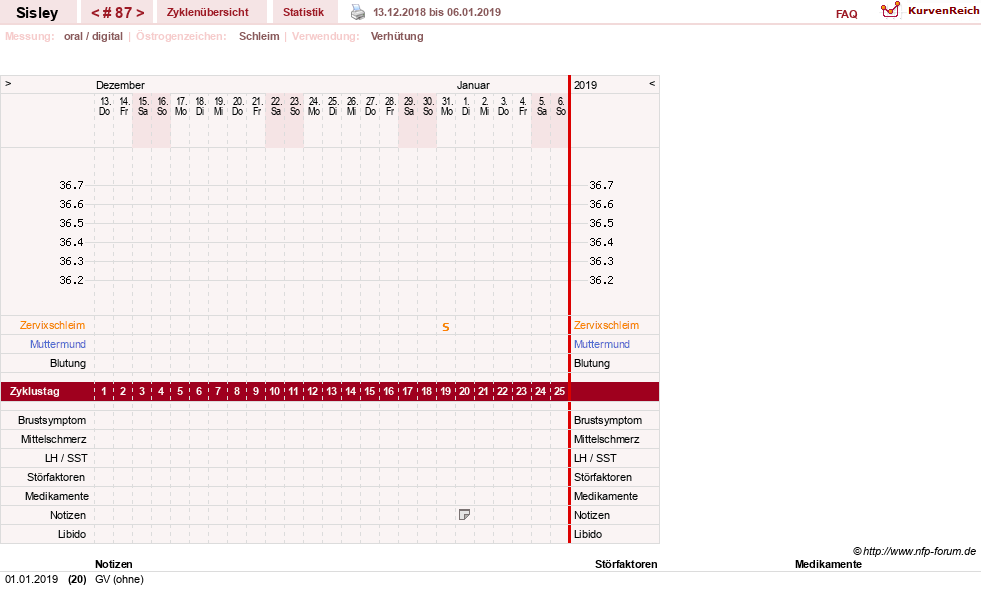Click date column 31. Mo
This screenshot has height=603, width=981.
tap(447, 106)
